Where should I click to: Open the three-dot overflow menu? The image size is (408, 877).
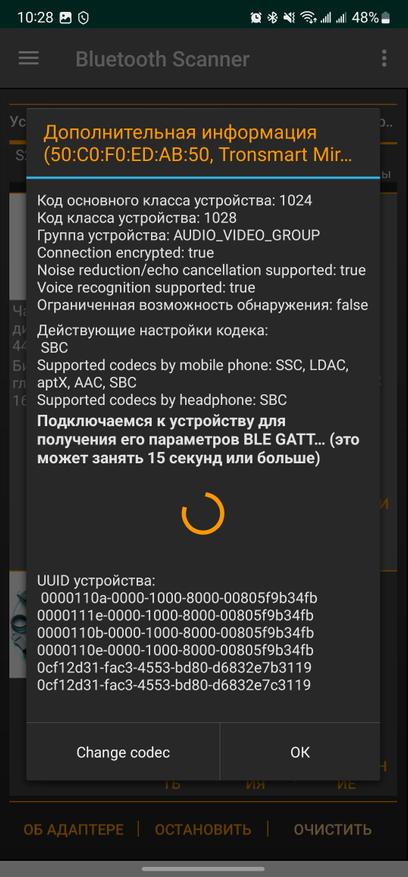tap(383, 58)
